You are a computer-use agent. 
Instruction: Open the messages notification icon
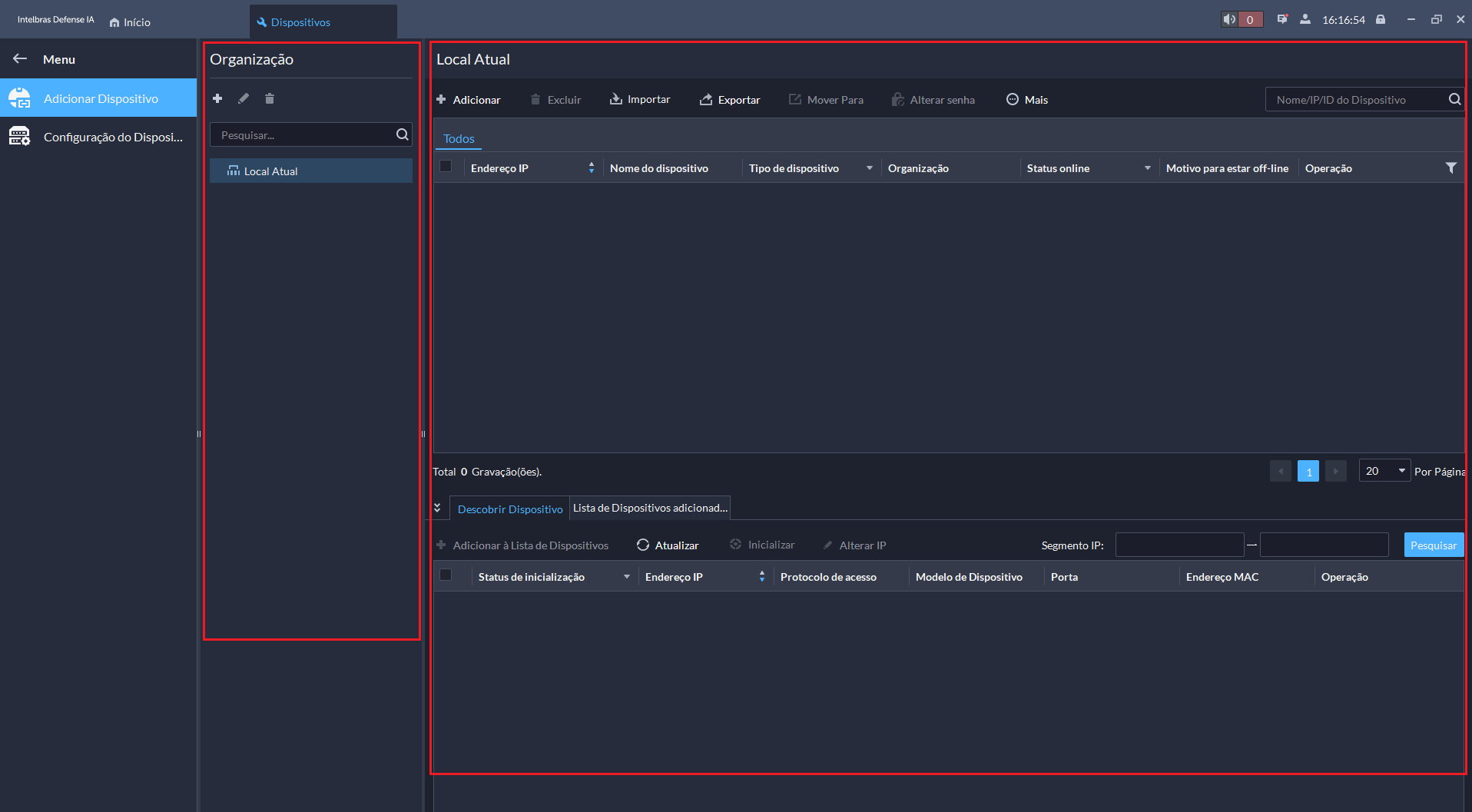[1282, 19]
